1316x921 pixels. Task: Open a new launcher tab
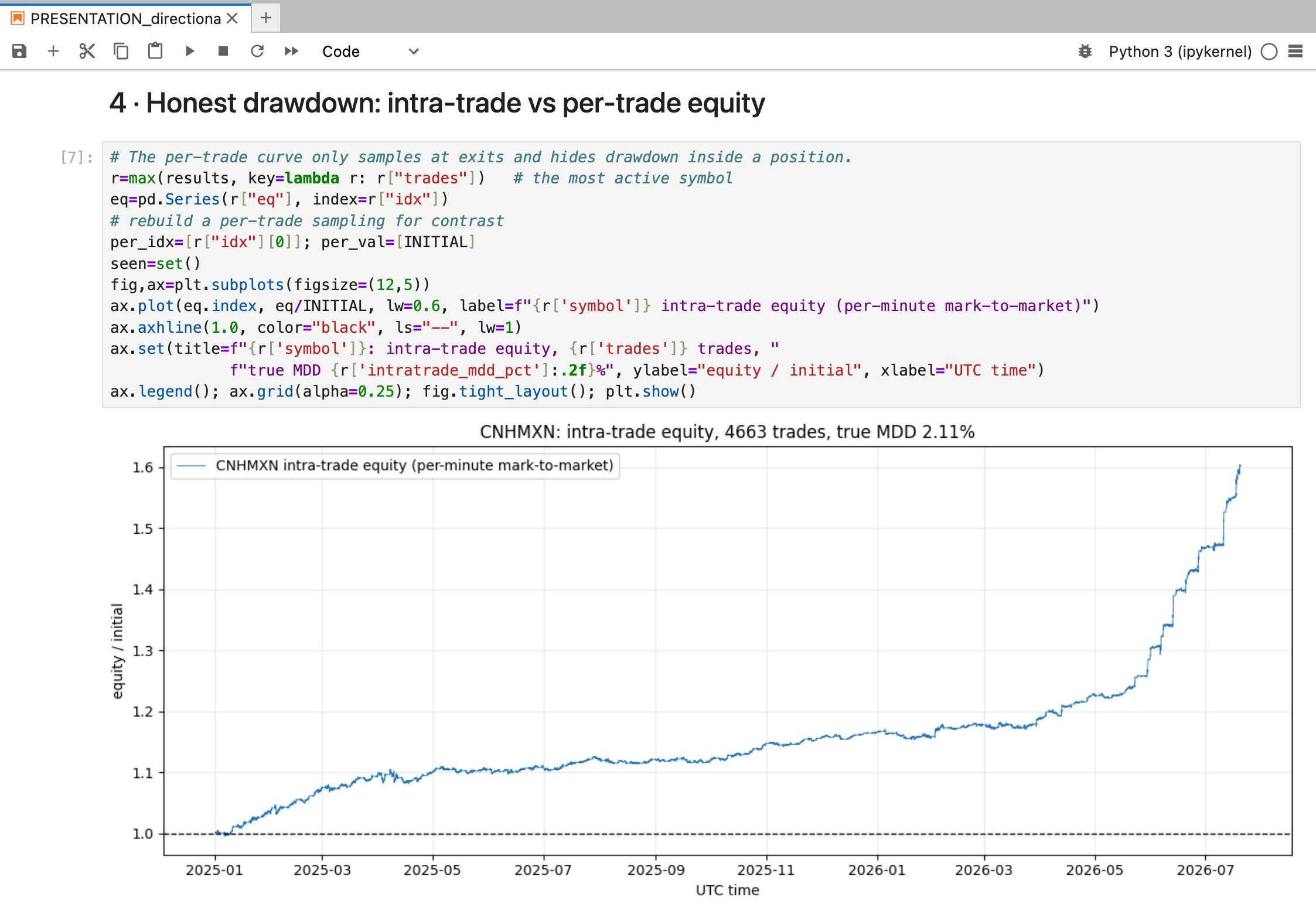pyautogui.click(x=266, y=18)
